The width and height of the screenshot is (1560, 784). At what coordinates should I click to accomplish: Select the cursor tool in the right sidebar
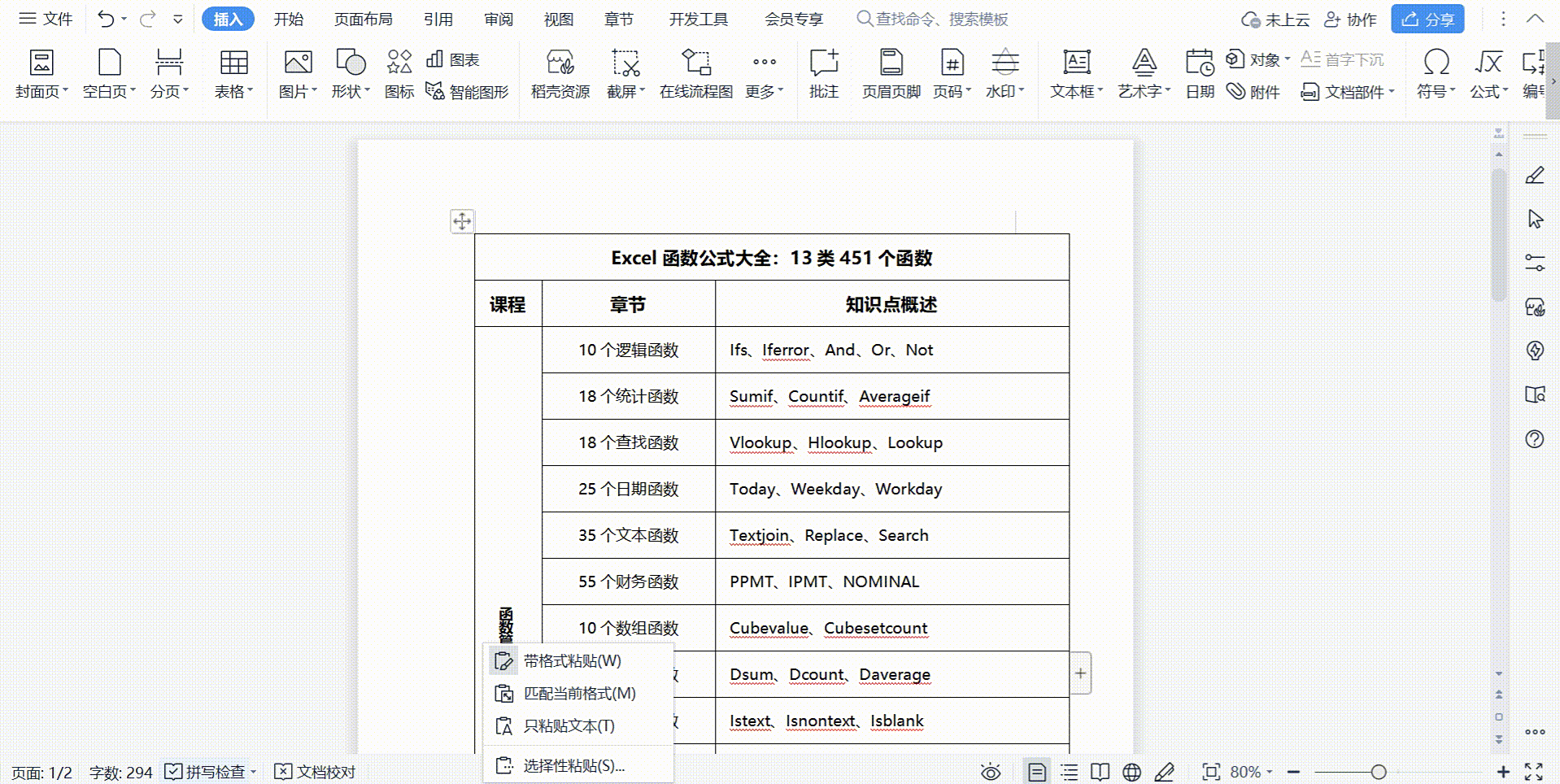click(x=1534, y=218)
